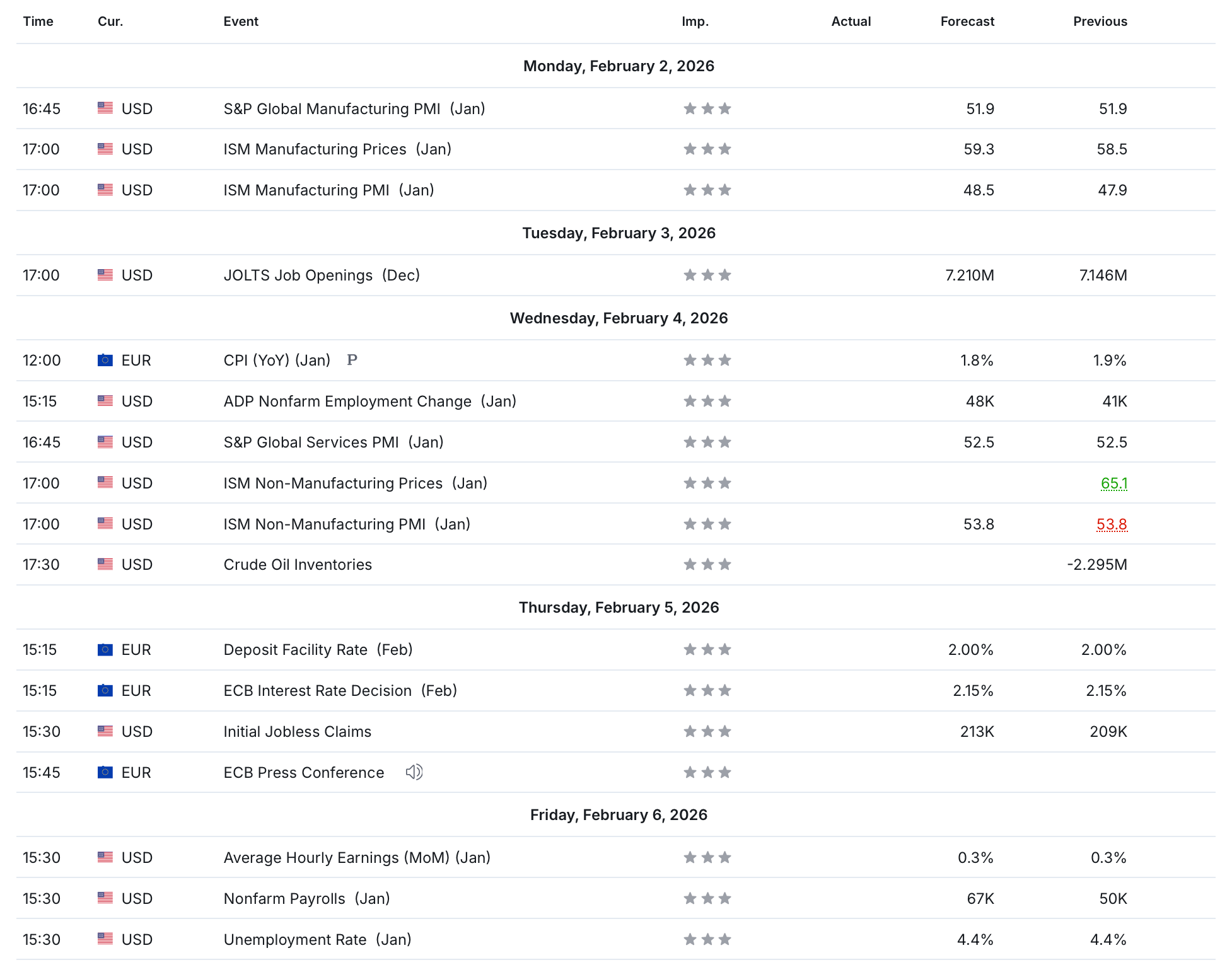Click the EU flag in the ECB Press Conference row
This screenshot has height=977, width=1232.
[x=105, y=772]
